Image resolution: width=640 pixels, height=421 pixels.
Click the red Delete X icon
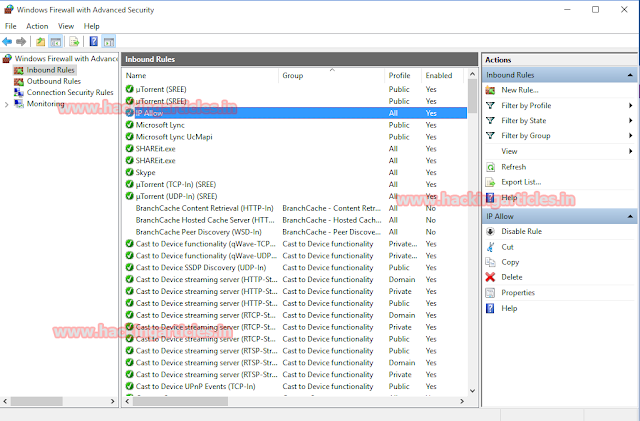[x=491, y=277]
